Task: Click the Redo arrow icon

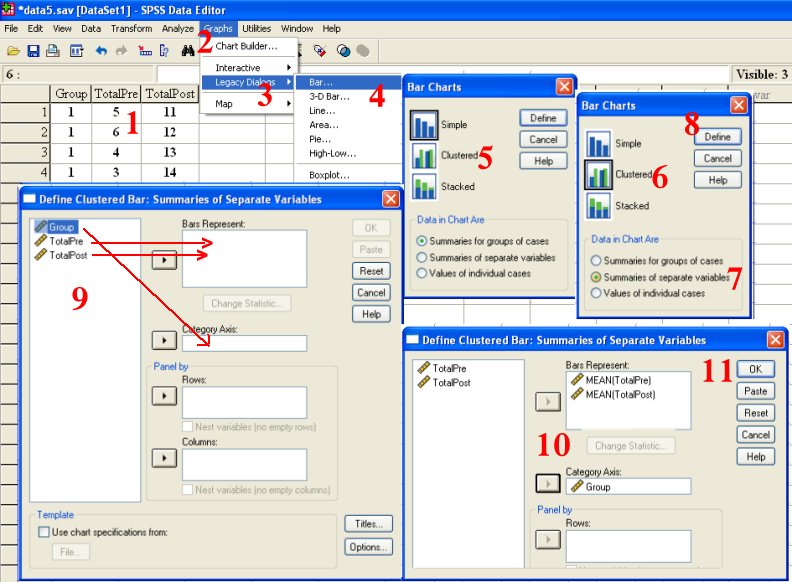Action: click(x=121, y=51)
